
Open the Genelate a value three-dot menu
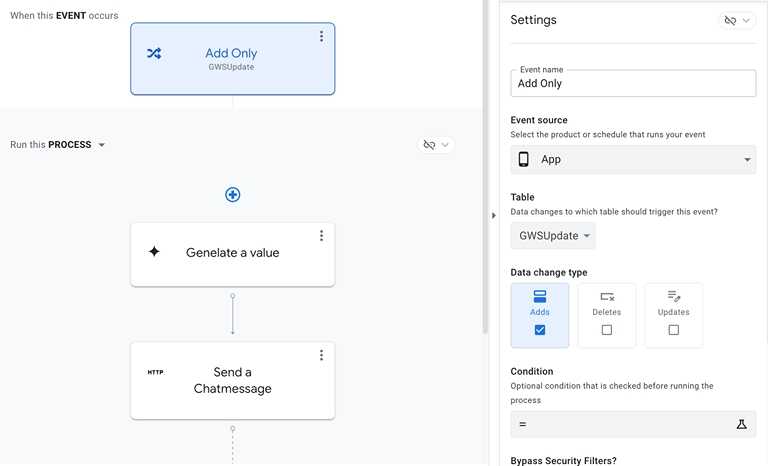pyautogui.click(x=321, y=236)
